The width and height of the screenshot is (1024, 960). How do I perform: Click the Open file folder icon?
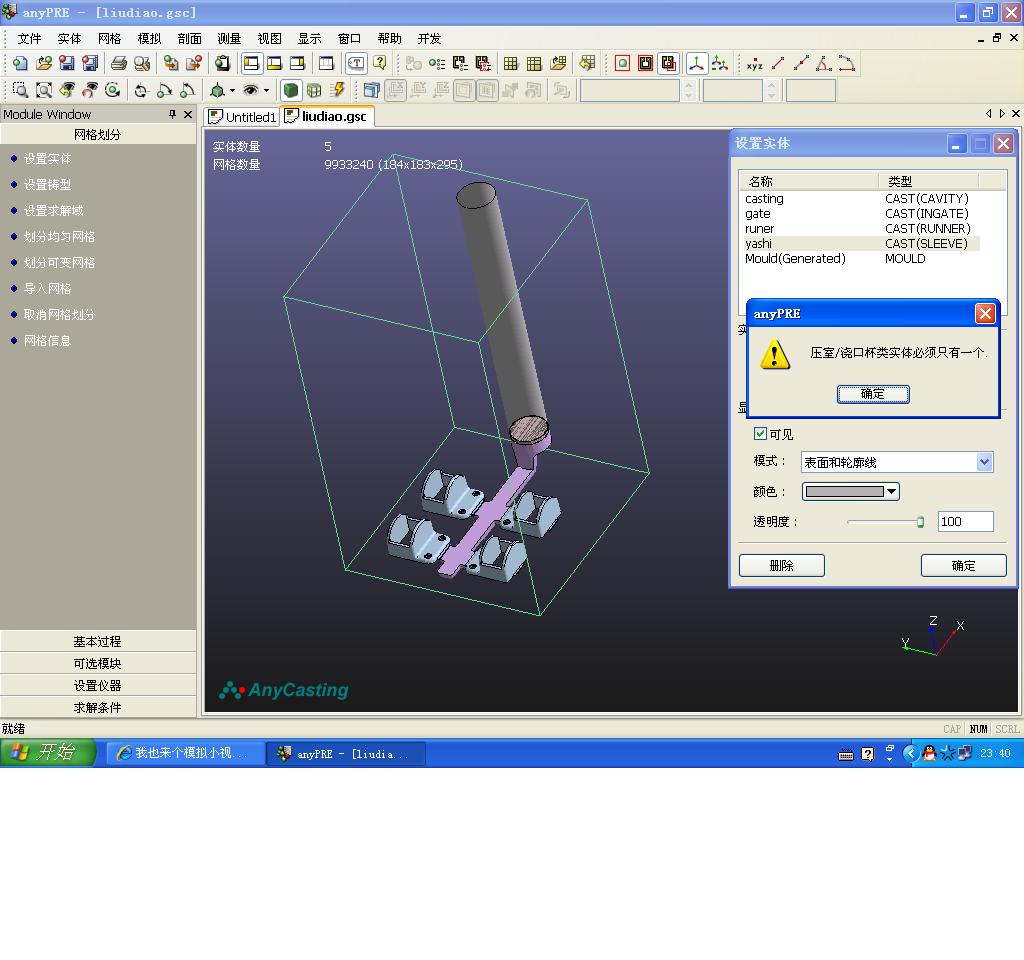(44, 63)
